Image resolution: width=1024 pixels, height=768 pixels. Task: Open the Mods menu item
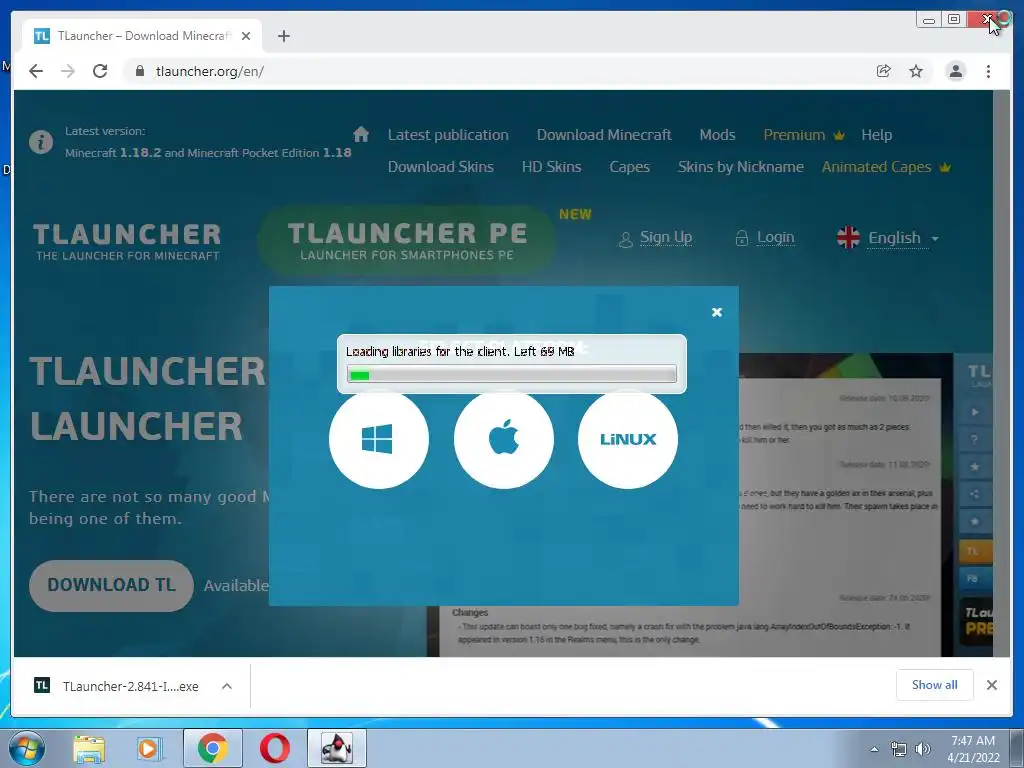[717, 135]
